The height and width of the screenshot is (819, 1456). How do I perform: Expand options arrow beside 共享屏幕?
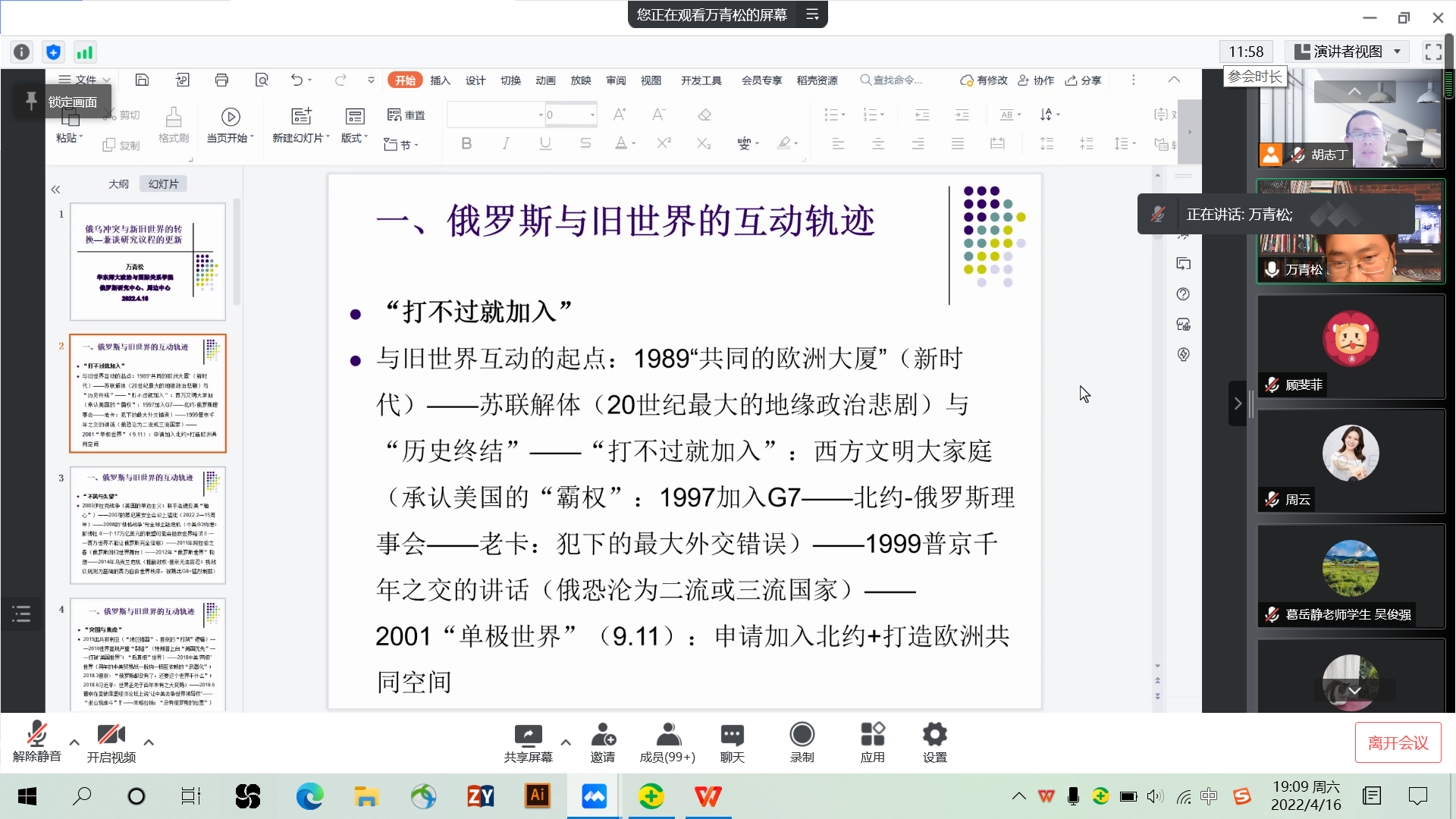click(566, 742)
